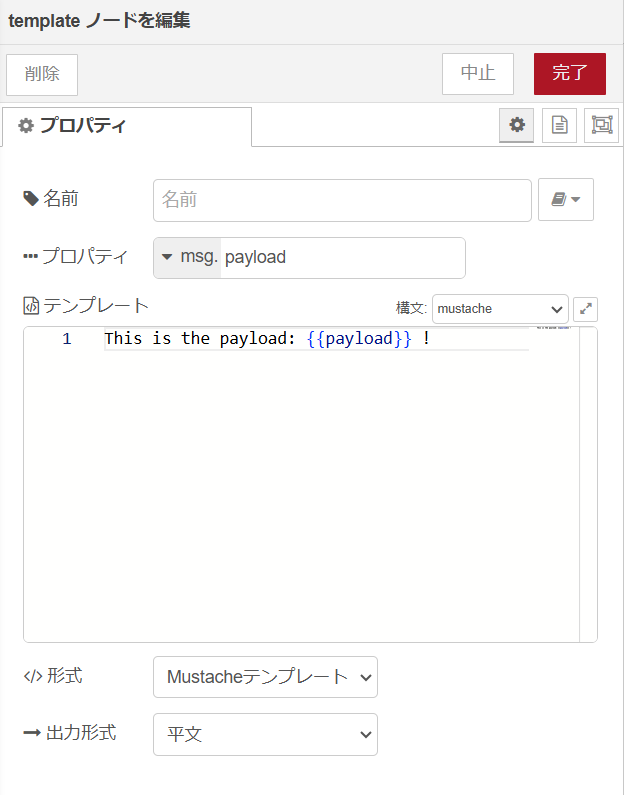Open the msg. property type selector
Viewport: 624px width, 795px height.
point(188,258)
